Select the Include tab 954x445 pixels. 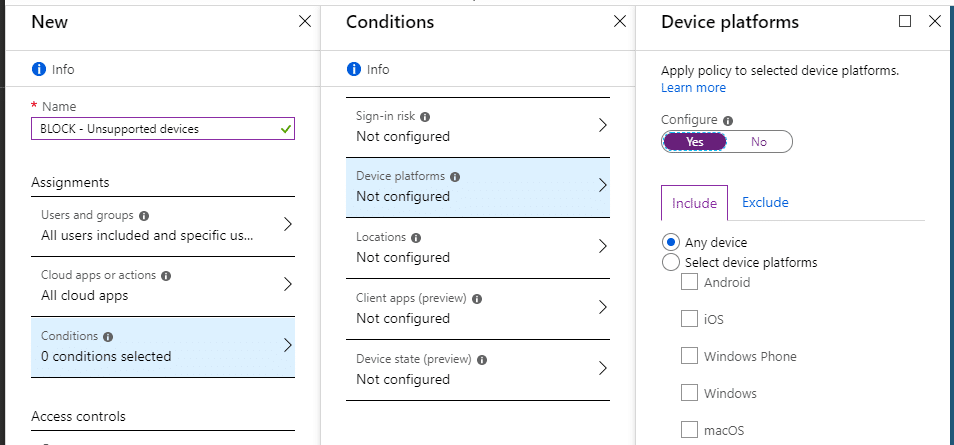[694, 203]
